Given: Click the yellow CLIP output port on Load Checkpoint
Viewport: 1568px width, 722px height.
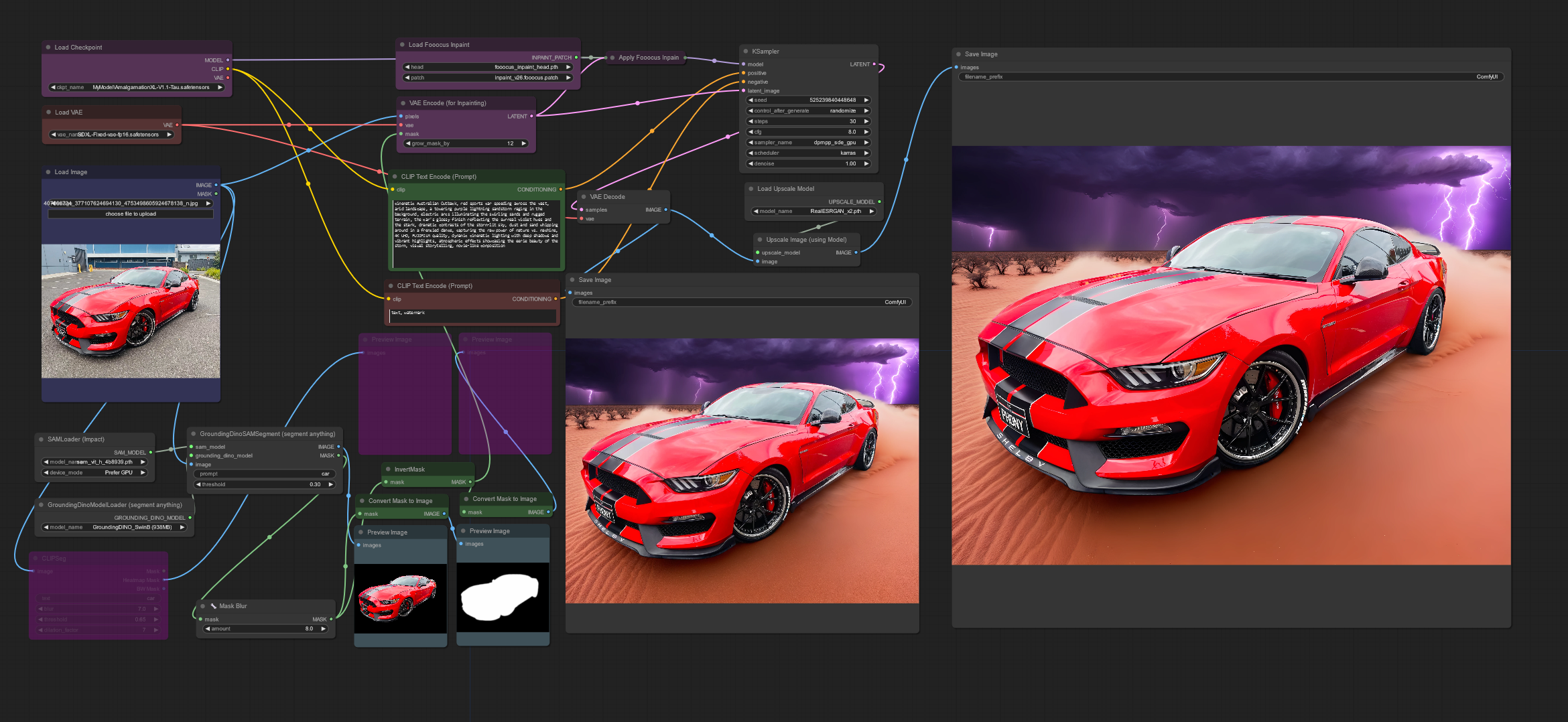Looking at the screenshot, I should pos(228,69).
